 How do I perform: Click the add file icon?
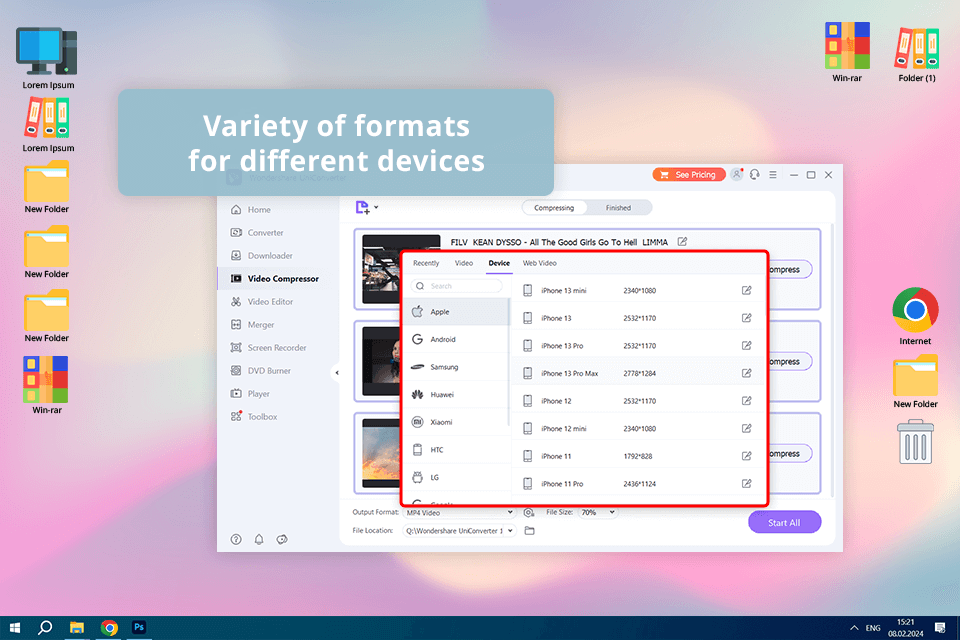point(362,208)
